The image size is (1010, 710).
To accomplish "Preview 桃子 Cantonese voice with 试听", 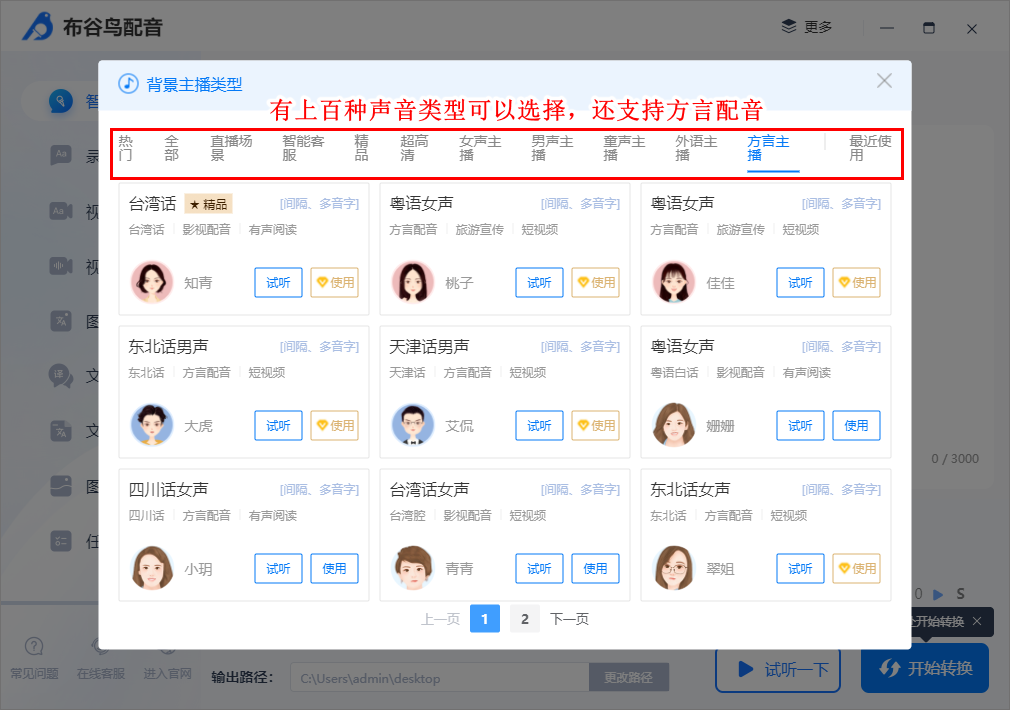I will coord(539,283).
